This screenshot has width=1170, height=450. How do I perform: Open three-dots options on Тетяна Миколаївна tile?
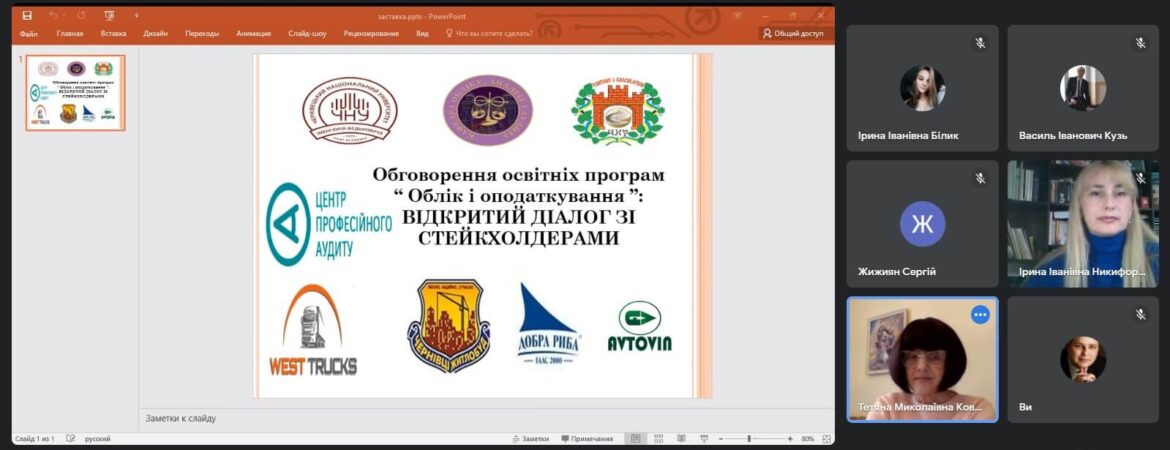point(980,316)
